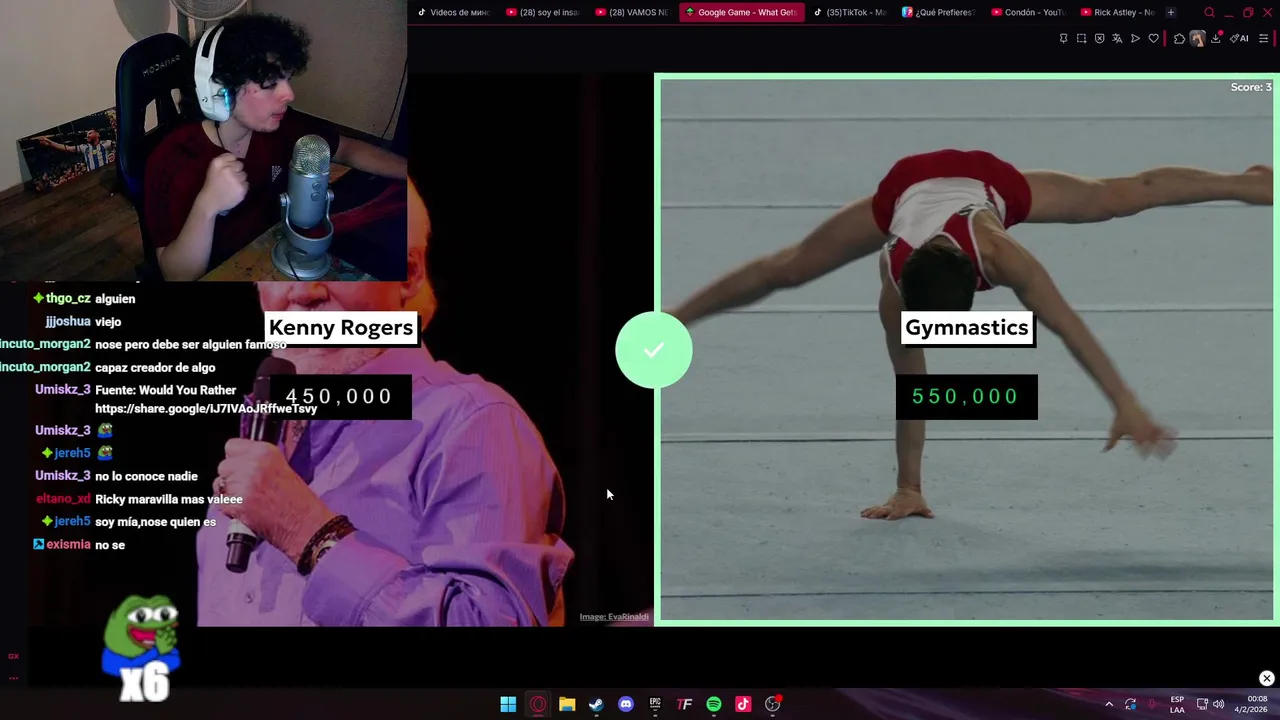Open Spotify from the taskbar

click(x=714, y=704)
